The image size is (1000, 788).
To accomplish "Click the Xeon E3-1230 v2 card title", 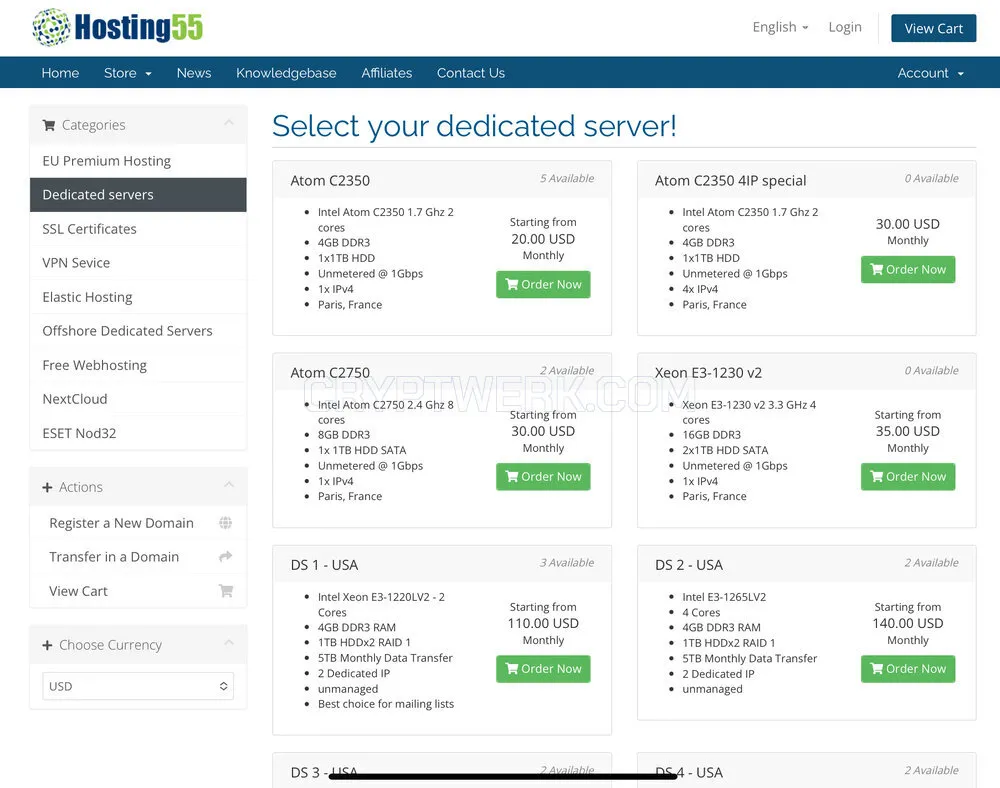I will click(708, 372).
